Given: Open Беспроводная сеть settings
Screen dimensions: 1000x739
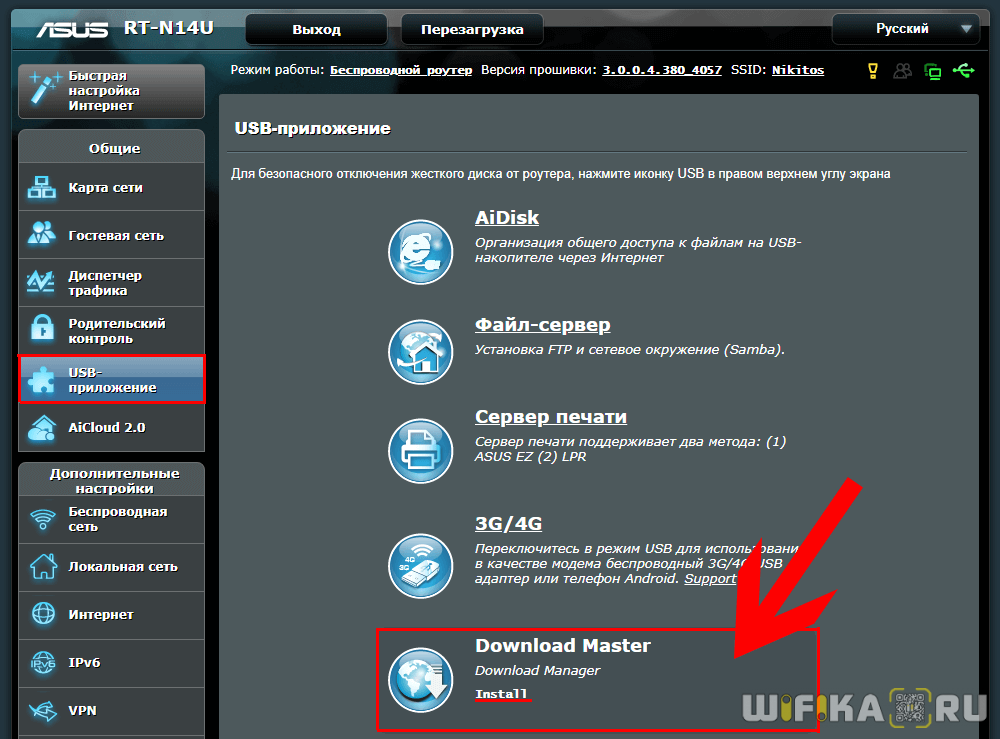Looking at the screenshot, I should pyautogui.click(x=112, y=519).
